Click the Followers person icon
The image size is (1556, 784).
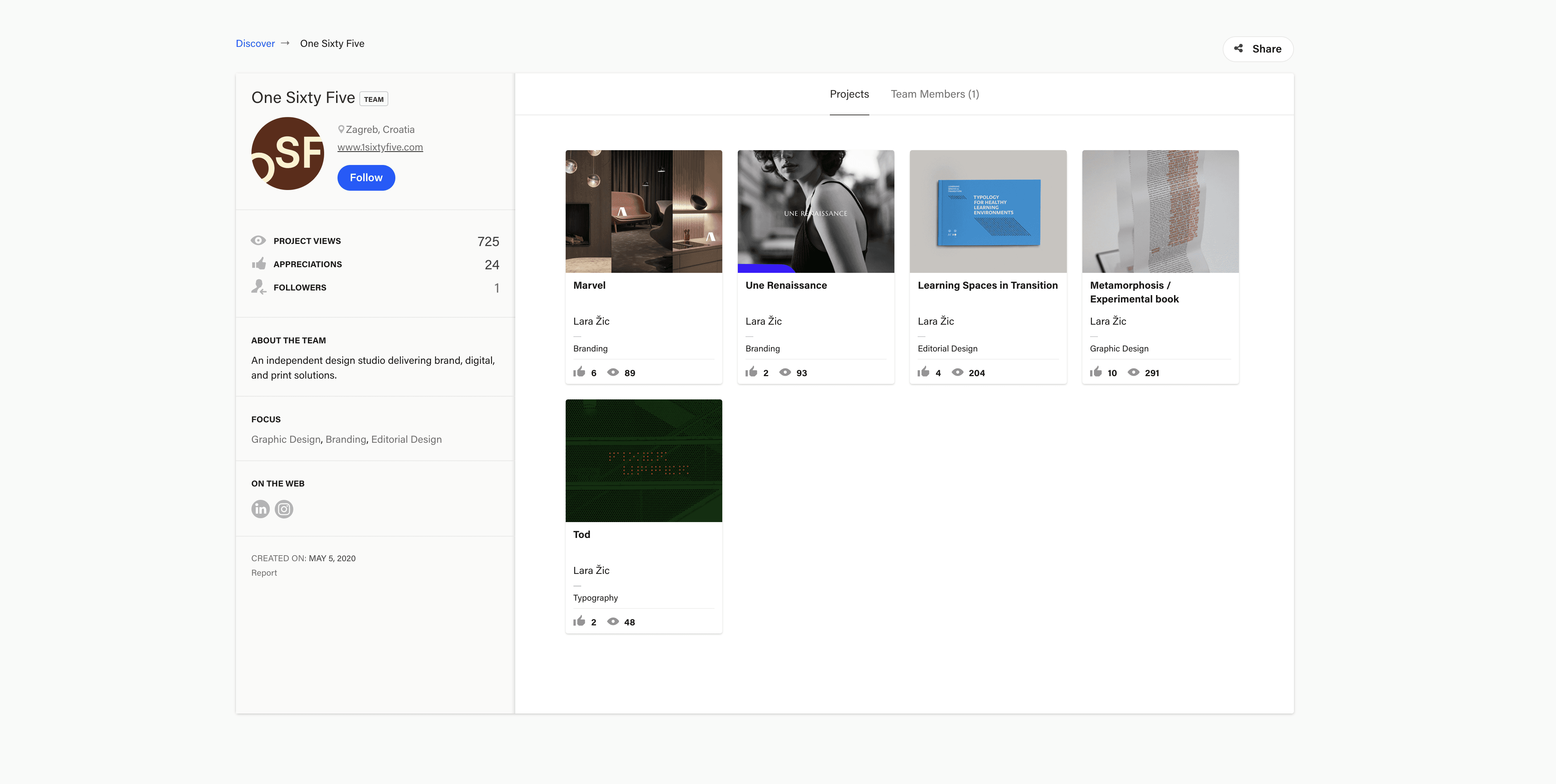[x=259, y=287]
